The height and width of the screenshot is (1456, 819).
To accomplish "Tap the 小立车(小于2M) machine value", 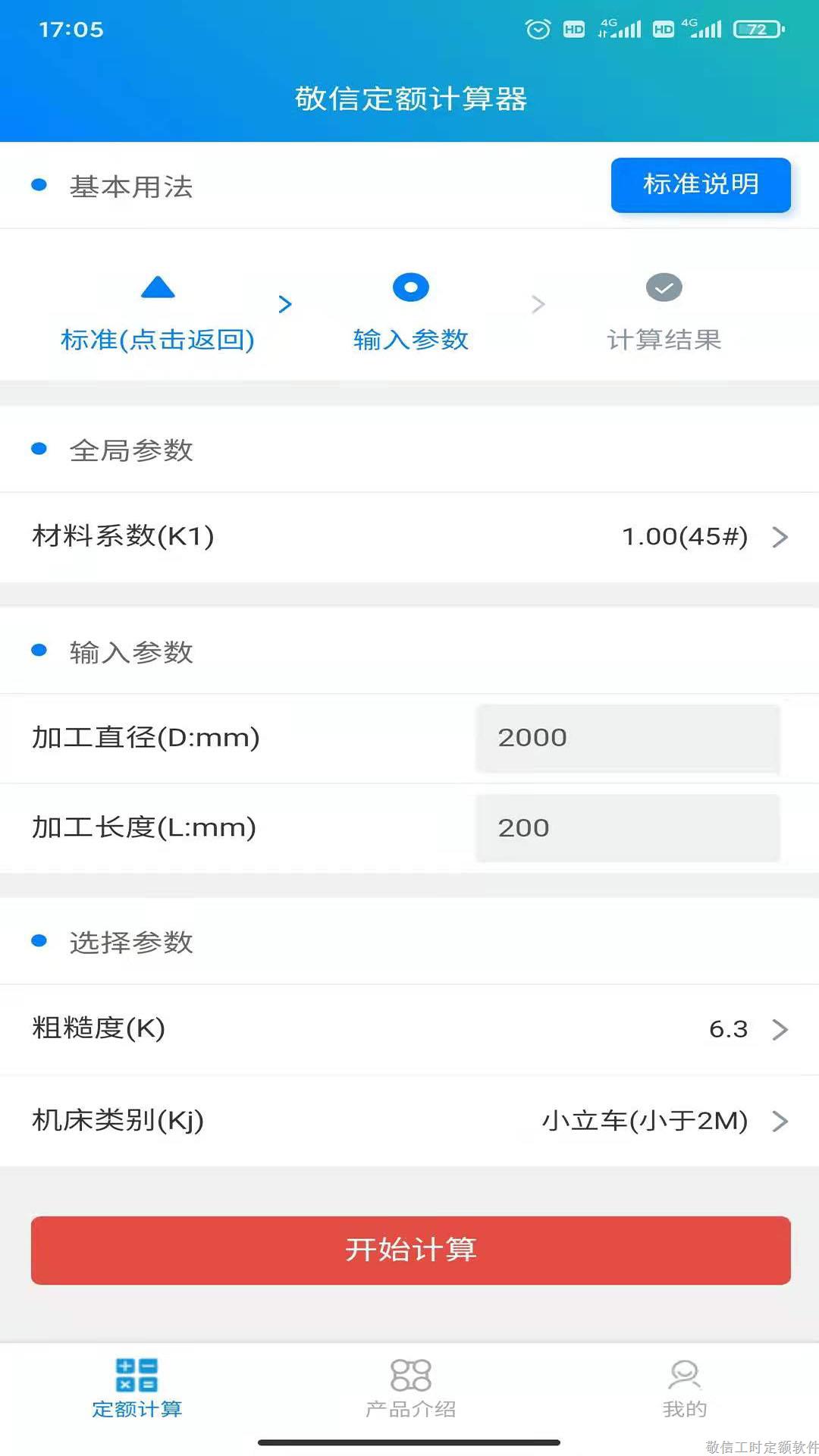I will [645, 1121].
